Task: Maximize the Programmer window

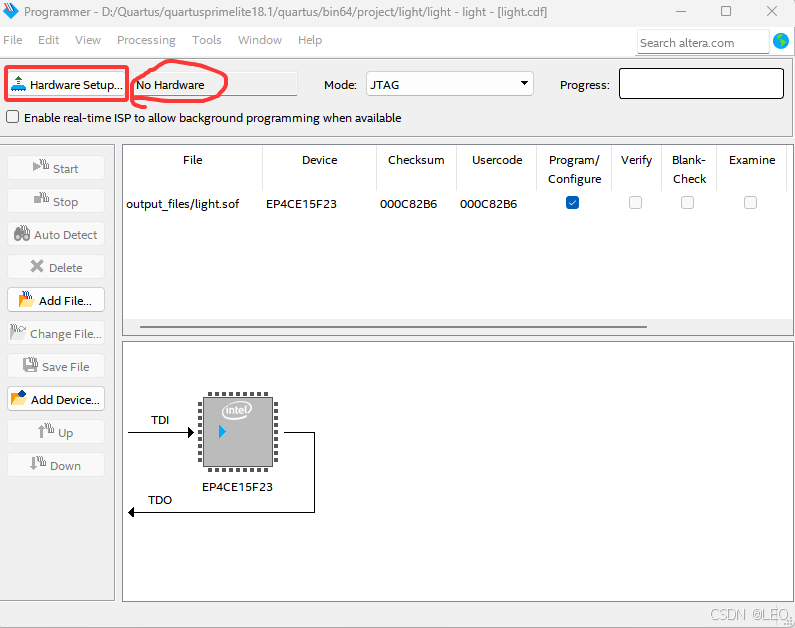Action: [x=726, y=11]
